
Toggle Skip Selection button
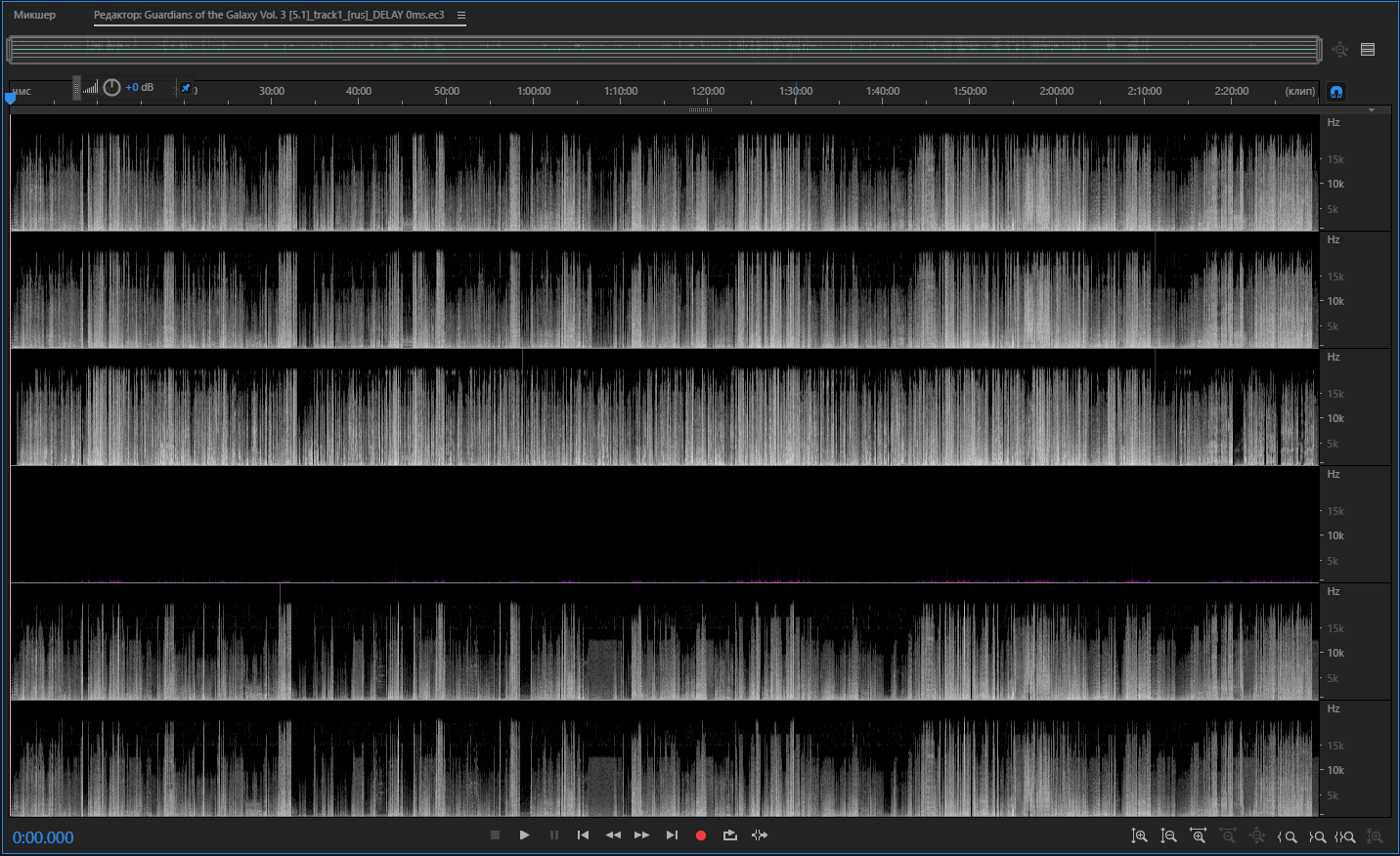pyautogui.click(x=760, y=835)
